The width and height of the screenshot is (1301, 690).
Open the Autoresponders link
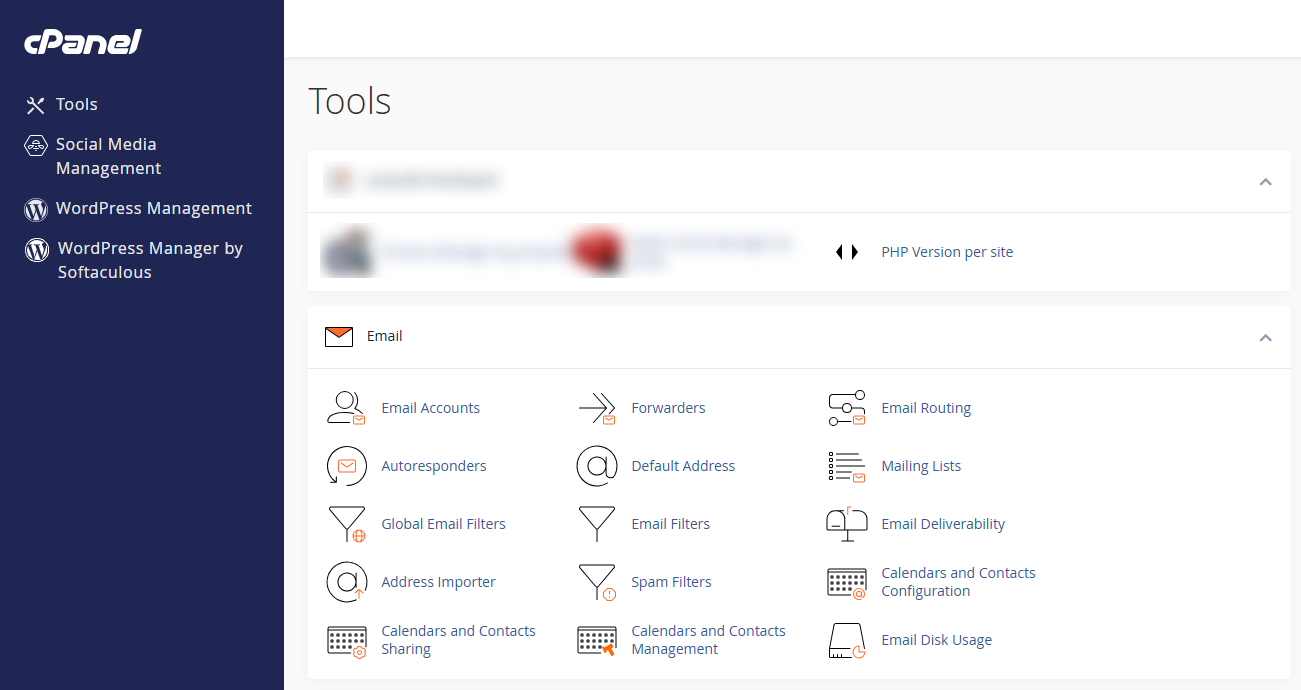[x=434, y=466]
